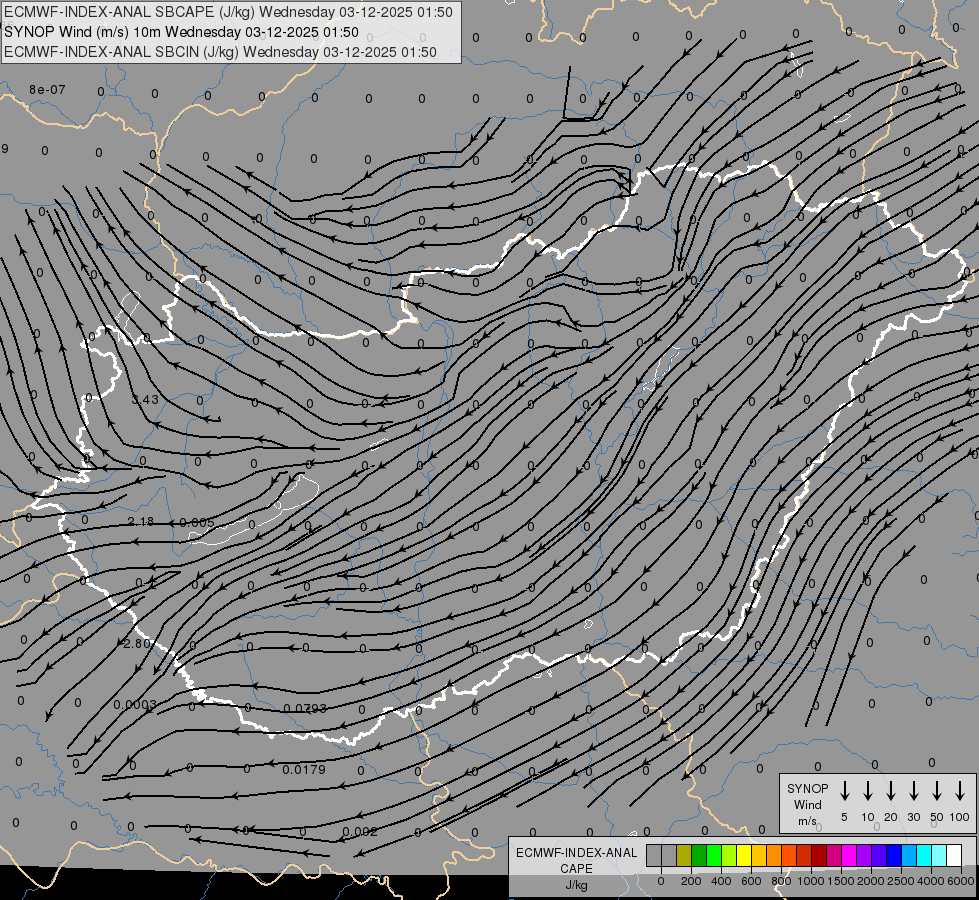Viewport: 979px width, 900px height.
Task: Click the 3.43 value on the map
Action: [x=145, y=399]
